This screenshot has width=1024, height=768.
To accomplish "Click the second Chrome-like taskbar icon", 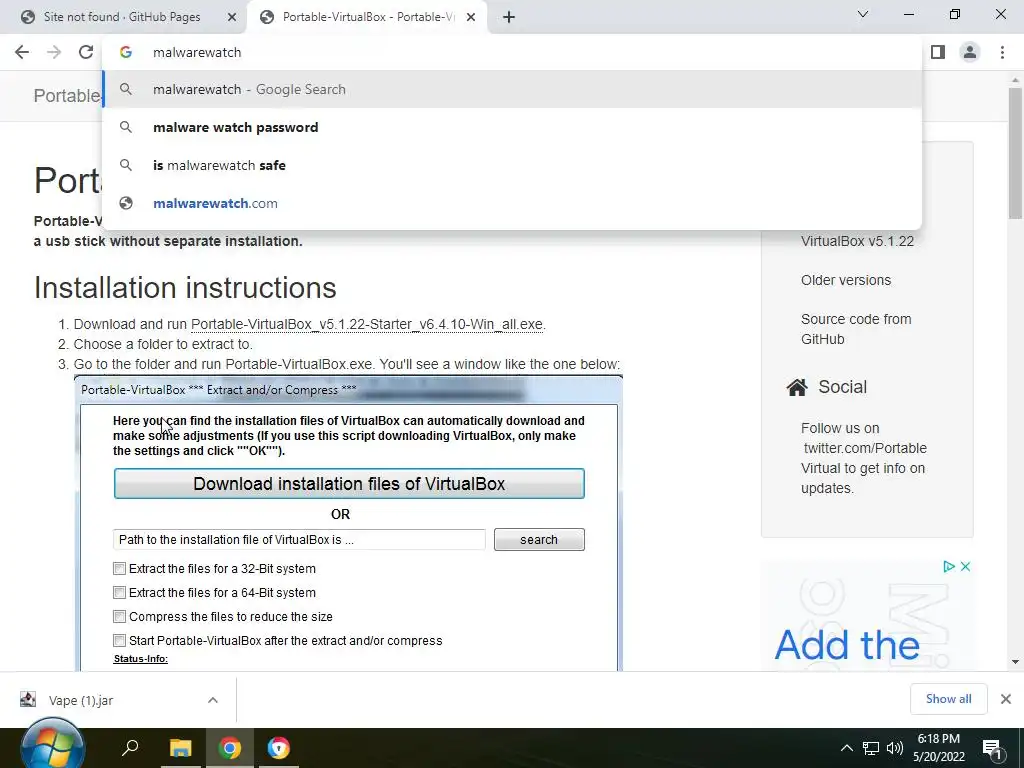I will 279,748.
